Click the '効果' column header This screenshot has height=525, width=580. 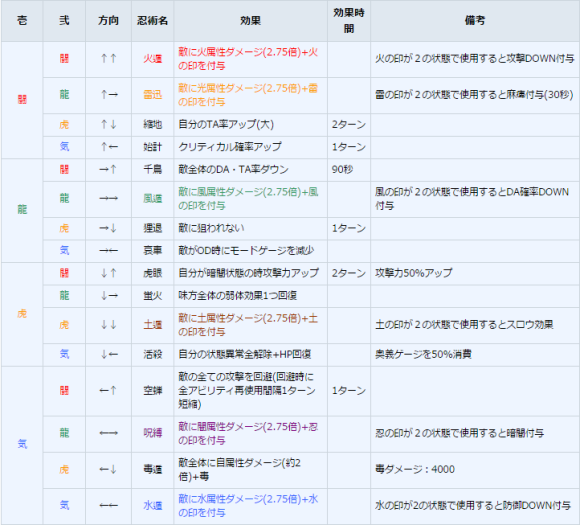pos(250,20)
